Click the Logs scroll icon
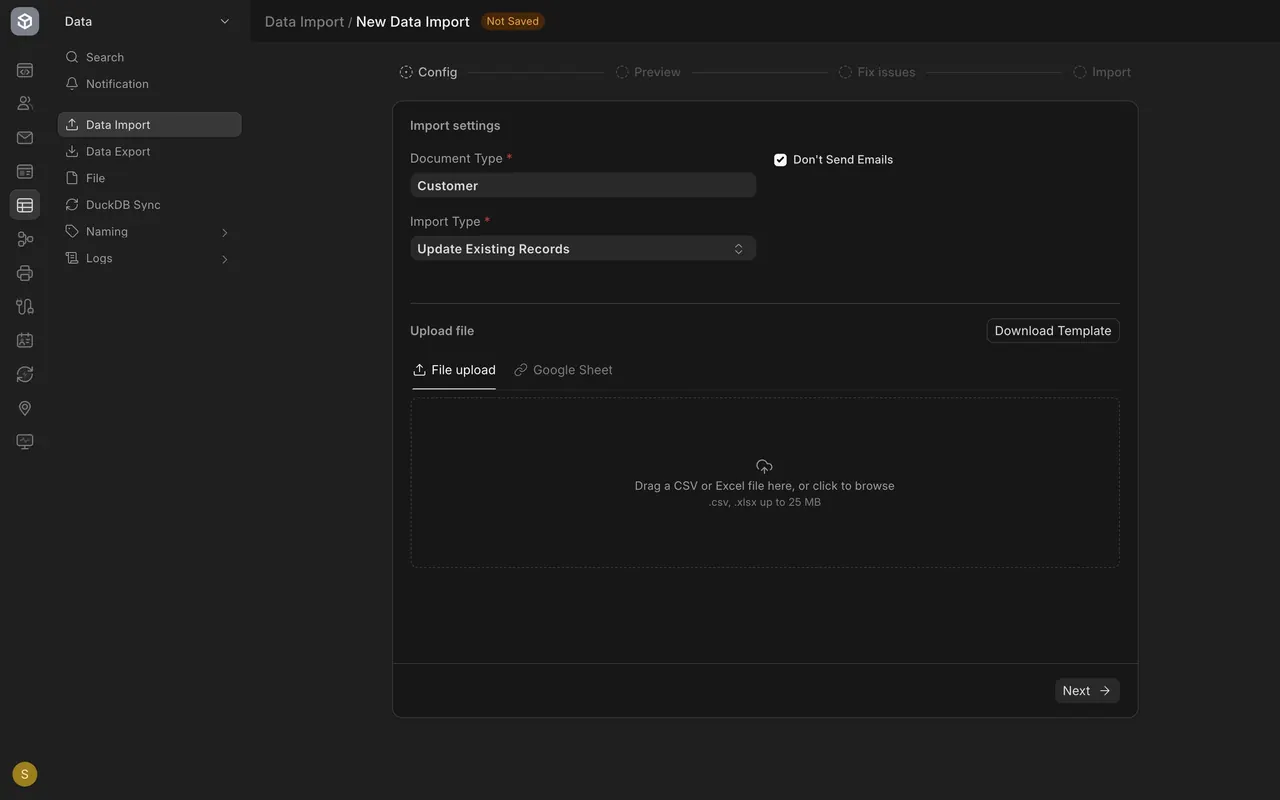This screenshot has height=800, width=1280. [x=72, y=258]
